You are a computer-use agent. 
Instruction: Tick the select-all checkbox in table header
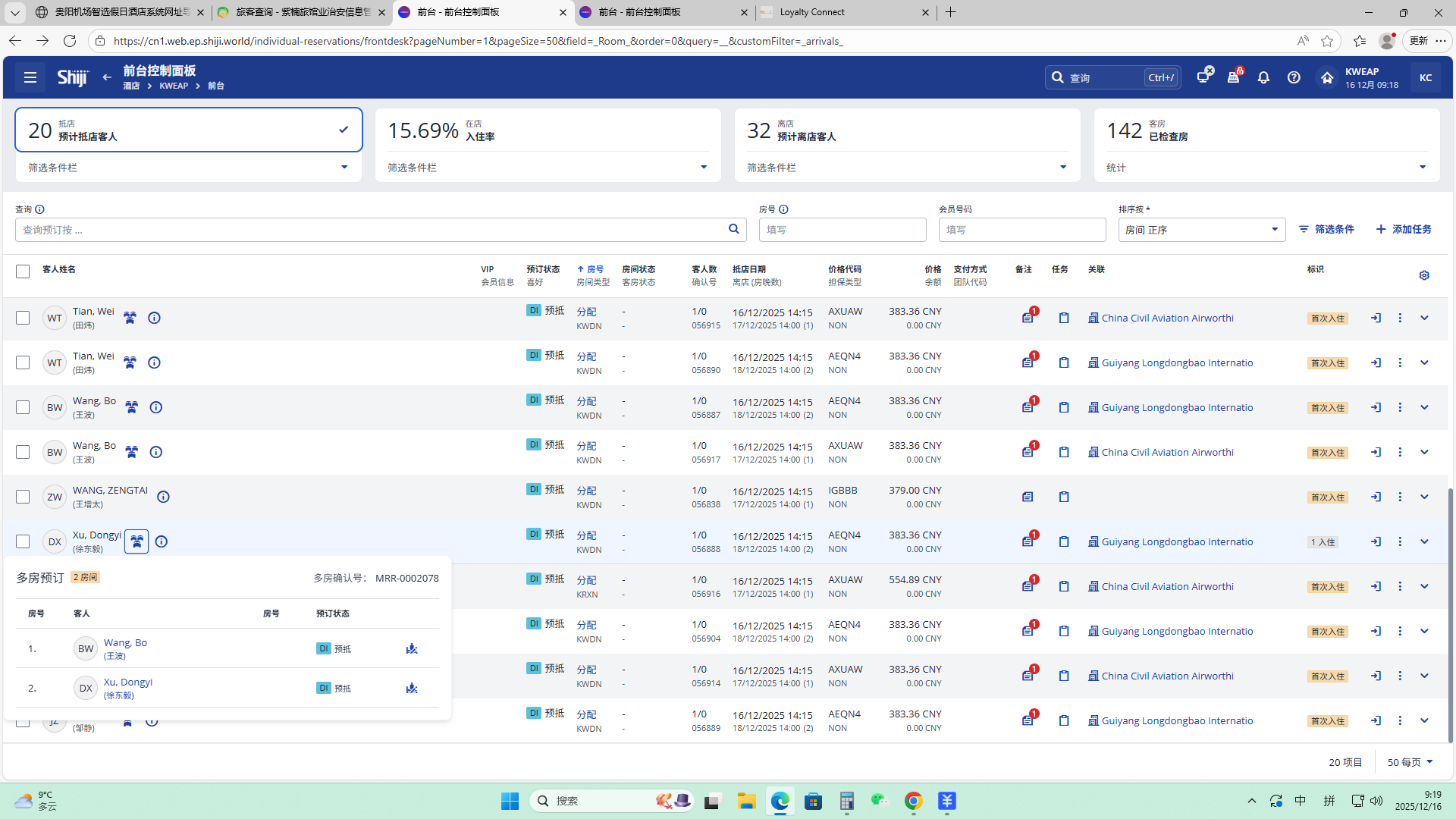[x=23, y=271]
